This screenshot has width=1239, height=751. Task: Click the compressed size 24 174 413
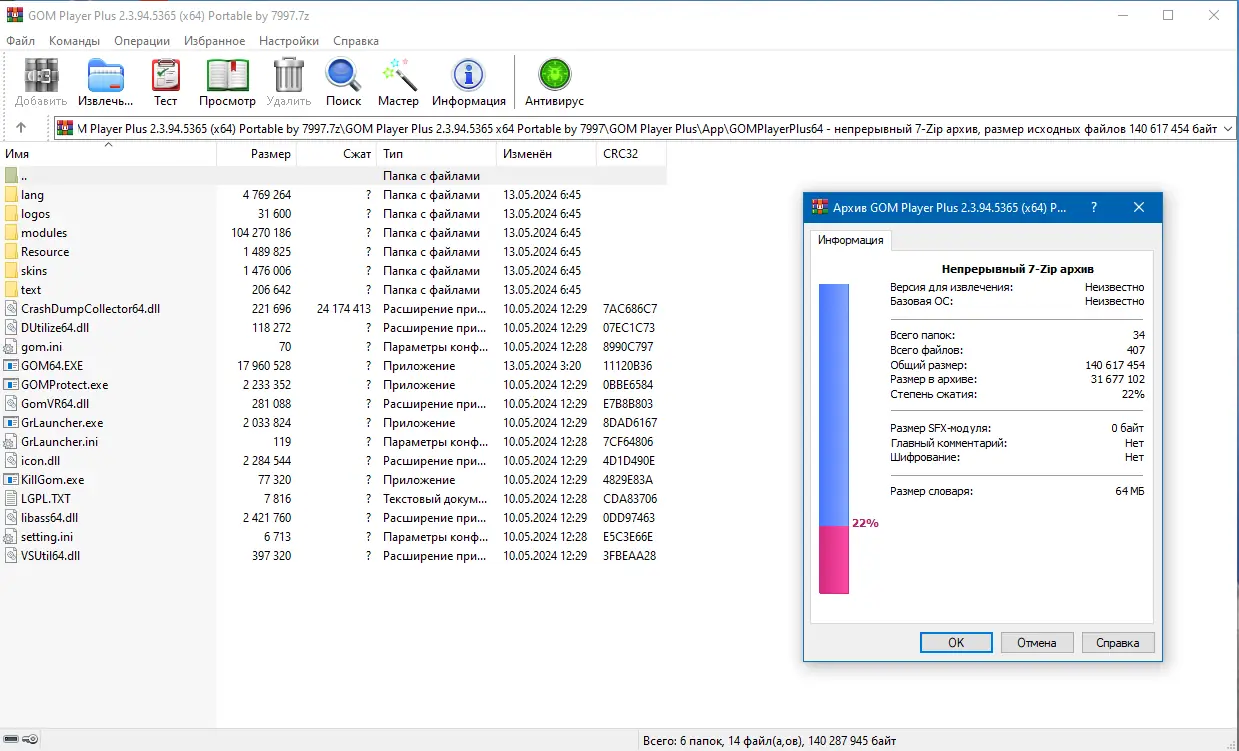coord(344,309)
